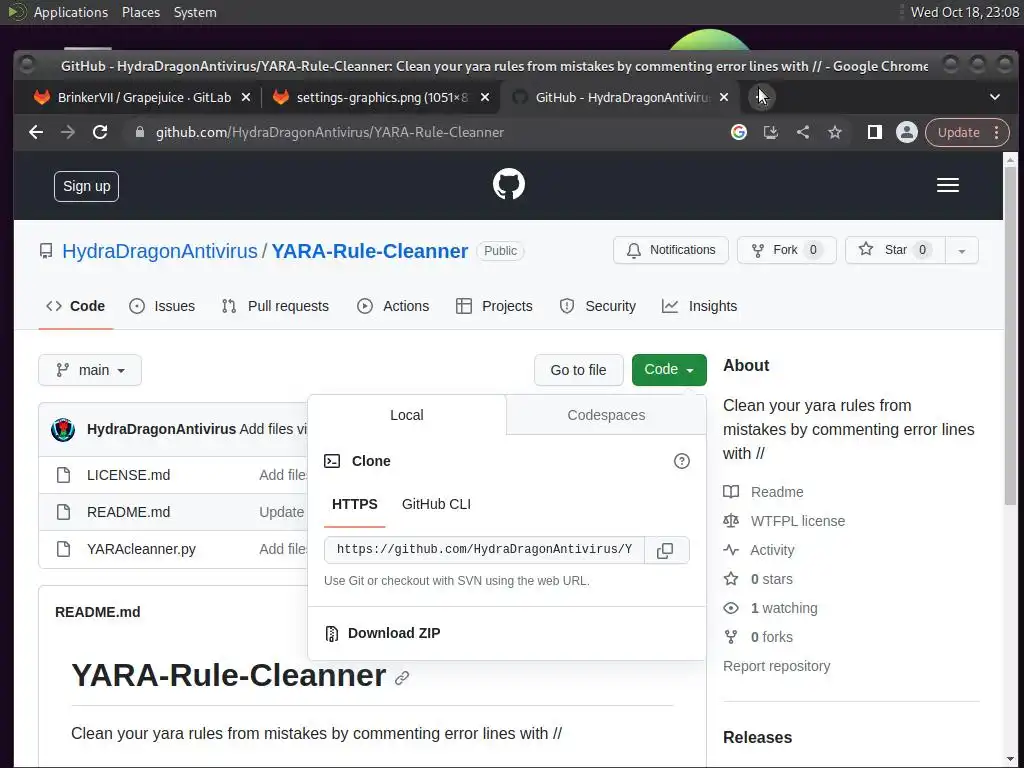Open the Pull requests tab
The image size is (1024, 768).
(275, 306)
